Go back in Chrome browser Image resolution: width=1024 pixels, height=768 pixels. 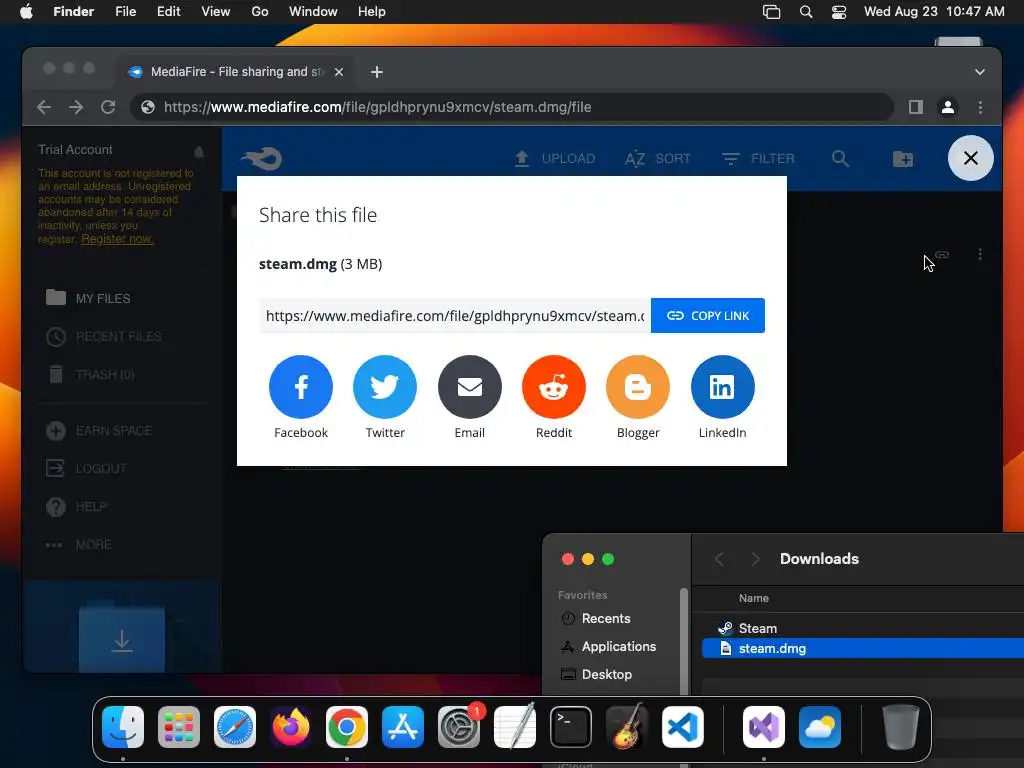[x=44, y=107]
